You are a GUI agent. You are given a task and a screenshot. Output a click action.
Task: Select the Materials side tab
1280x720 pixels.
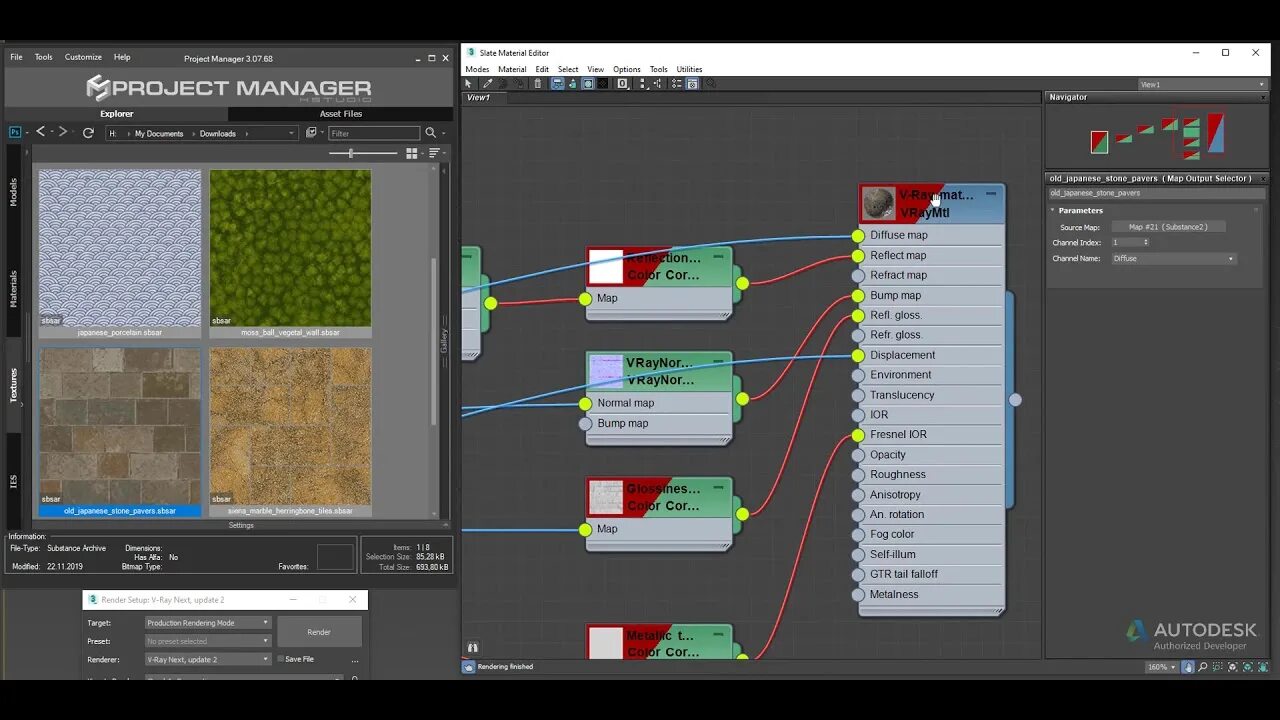(14, 288)
